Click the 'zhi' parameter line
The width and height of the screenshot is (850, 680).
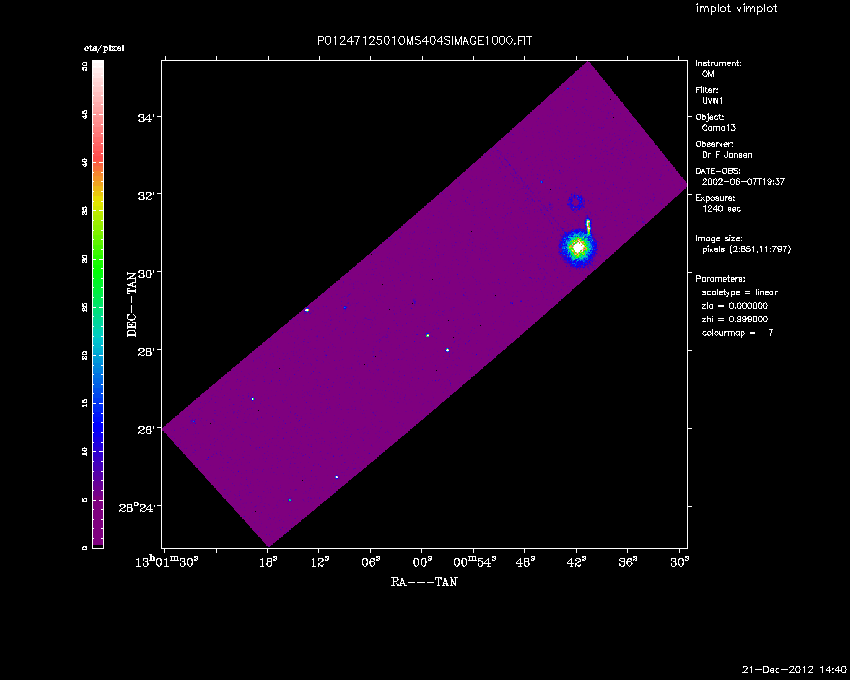pyautogui.click(x=735, y=319)
